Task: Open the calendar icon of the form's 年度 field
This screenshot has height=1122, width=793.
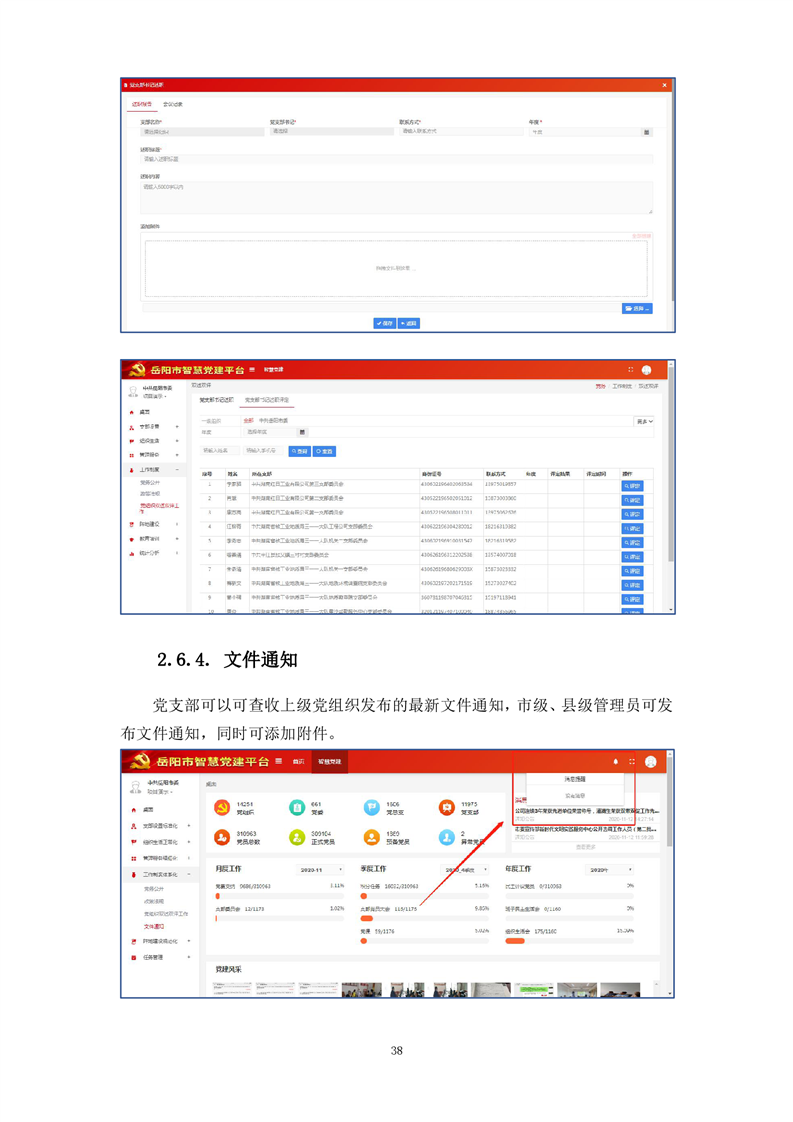Action: 647,132
